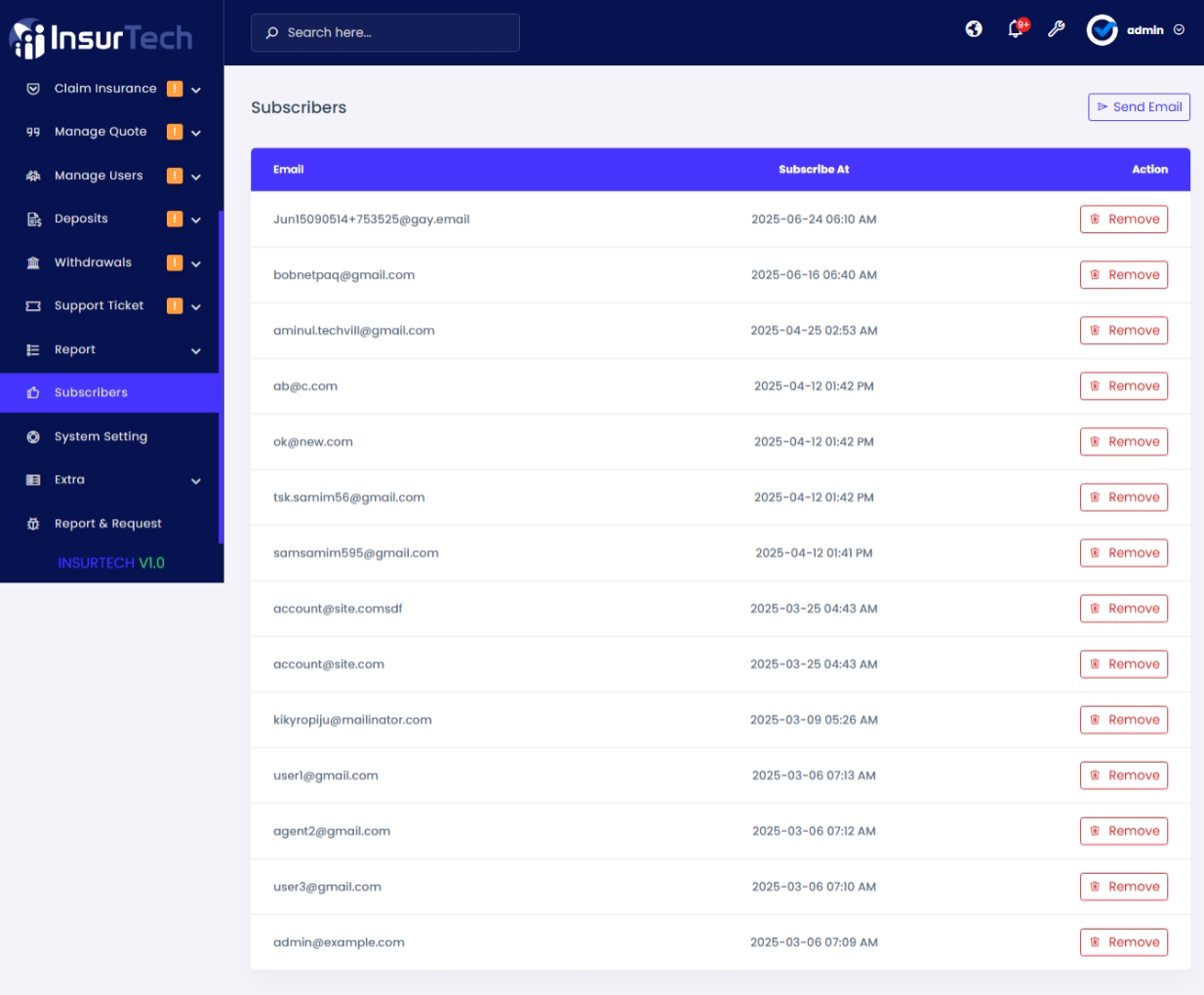Click Deposits orange alert badge
This screenshot has height=995, width=1204.
(175, 219)
